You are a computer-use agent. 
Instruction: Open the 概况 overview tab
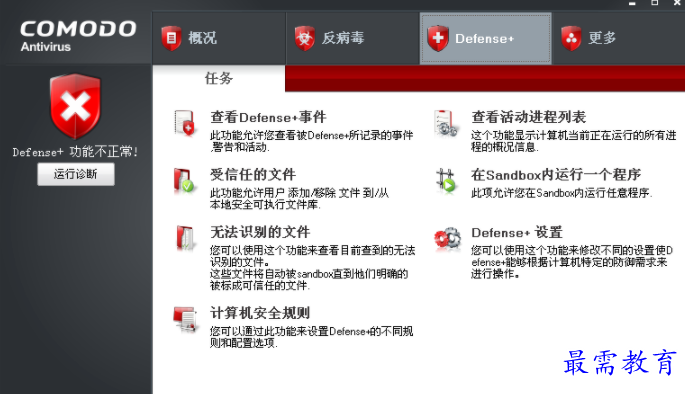pyautogui.click(x=219, y=38)
